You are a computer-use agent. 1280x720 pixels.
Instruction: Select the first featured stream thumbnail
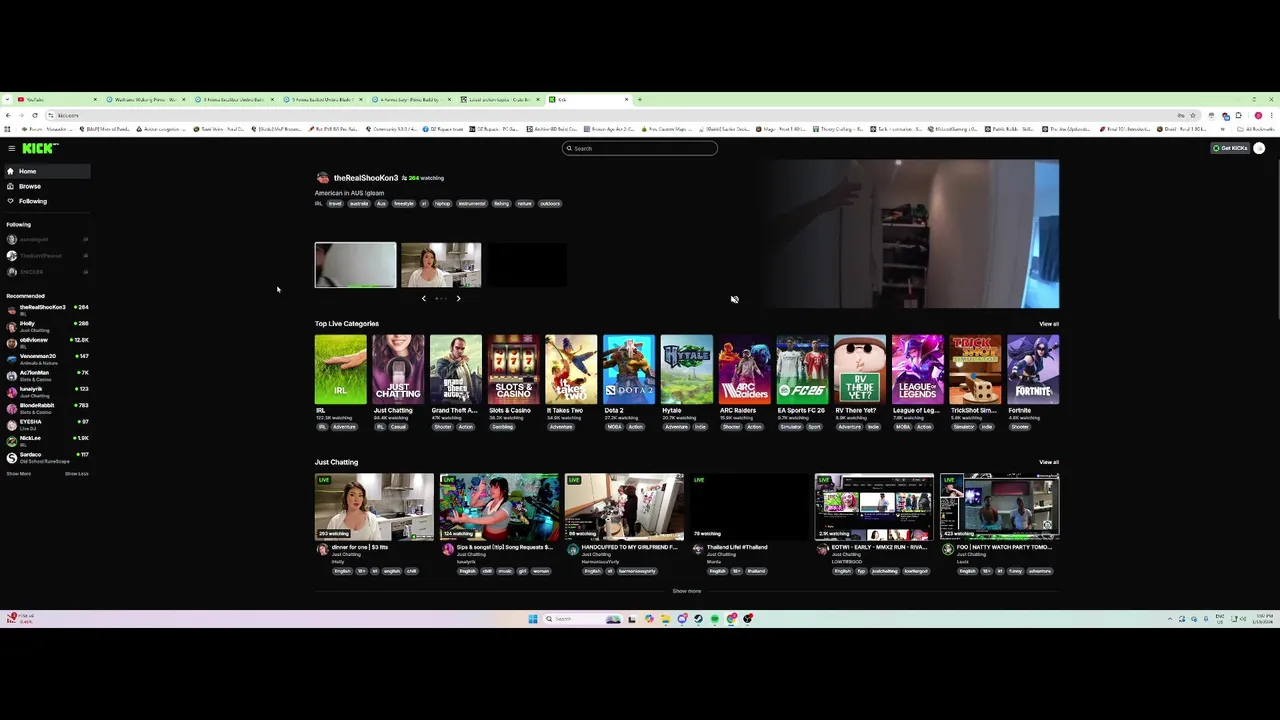click(x=355, y=265)
